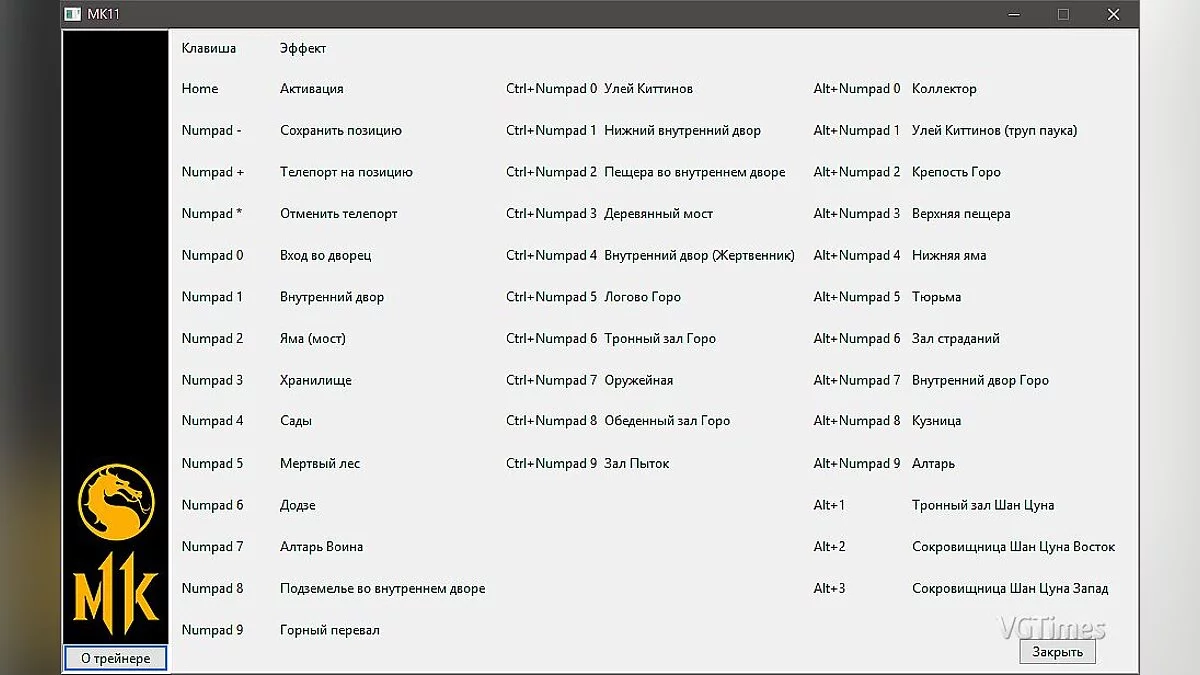Click the 'Активация' label next to Home
1200x675 pixels.
pyautogui.click(x=311, y=89)
